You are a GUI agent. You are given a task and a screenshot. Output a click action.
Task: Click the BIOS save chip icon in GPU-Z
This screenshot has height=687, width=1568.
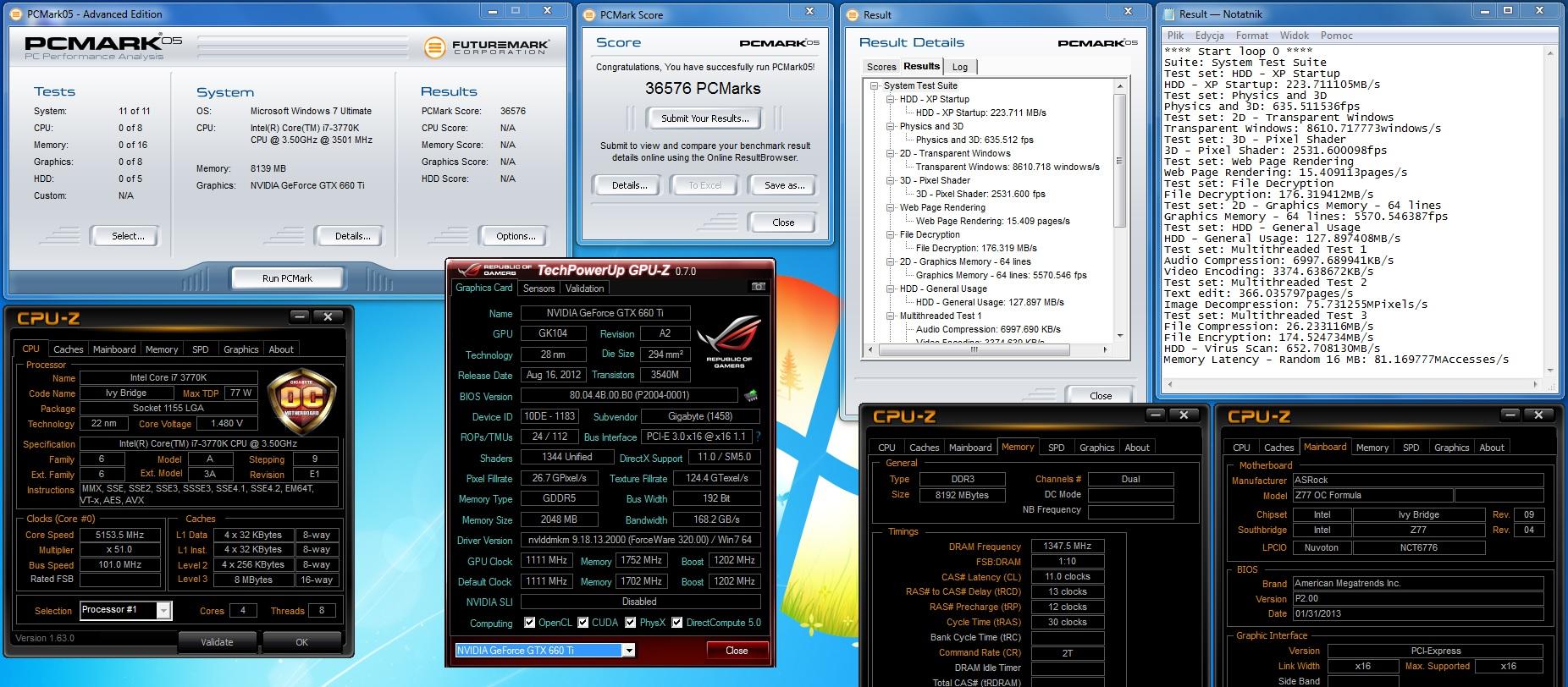[x=750, y=395]
